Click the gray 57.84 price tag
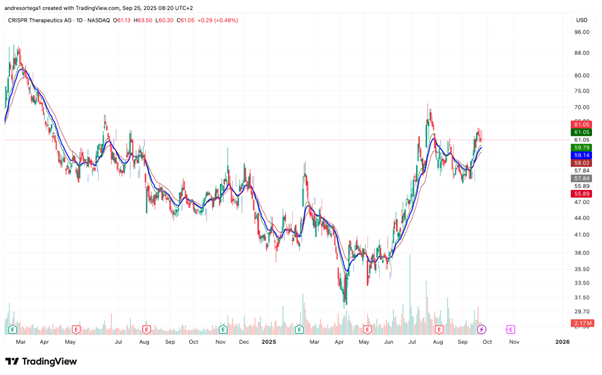This screenshot has height=375, width=602. (581, 178)
